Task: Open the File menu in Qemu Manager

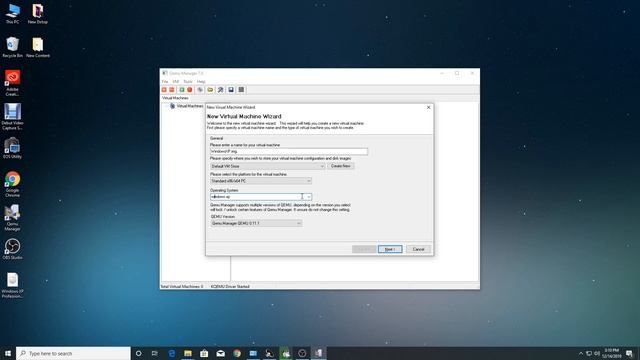Action: tap(165, 82)
